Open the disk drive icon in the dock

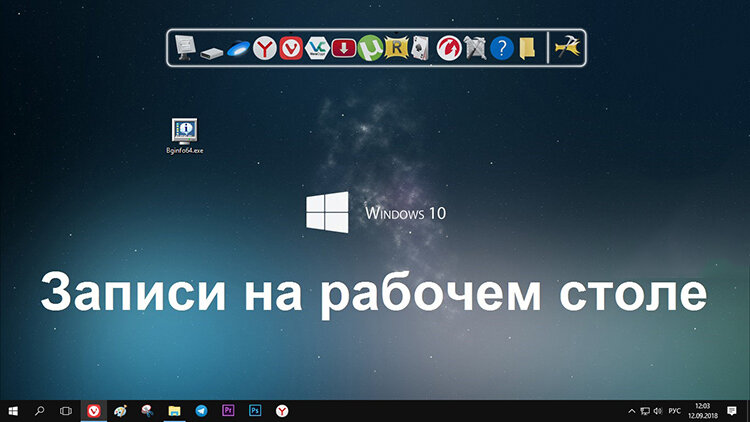pos(211,53)
